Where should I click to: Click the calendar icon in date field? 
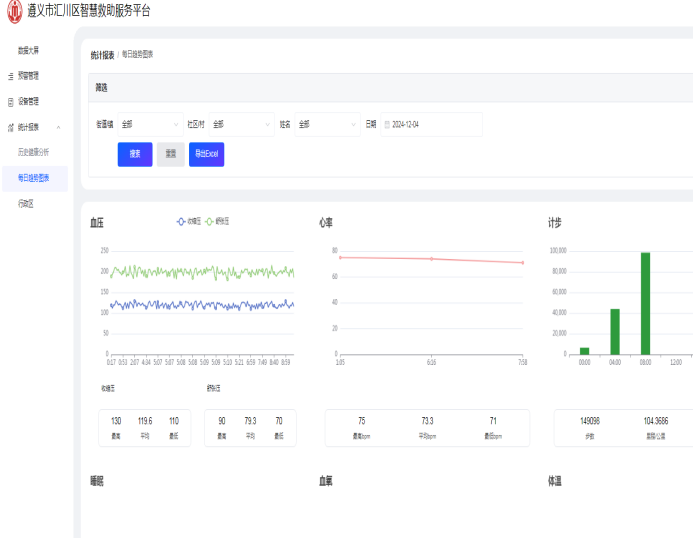[387, 125]
